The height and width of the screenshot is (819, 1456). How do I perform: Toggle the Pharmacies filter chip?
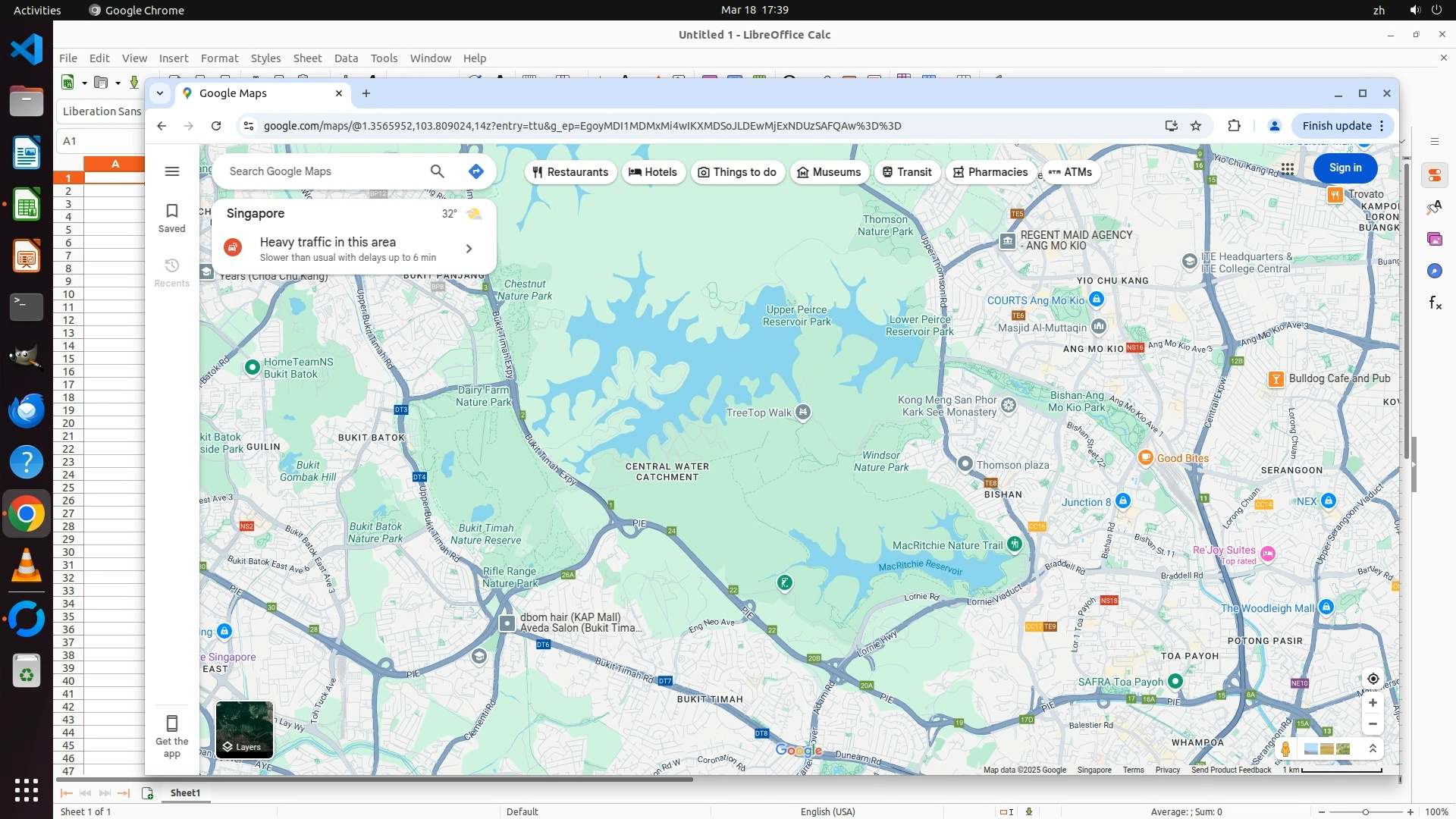coord(990,172)
